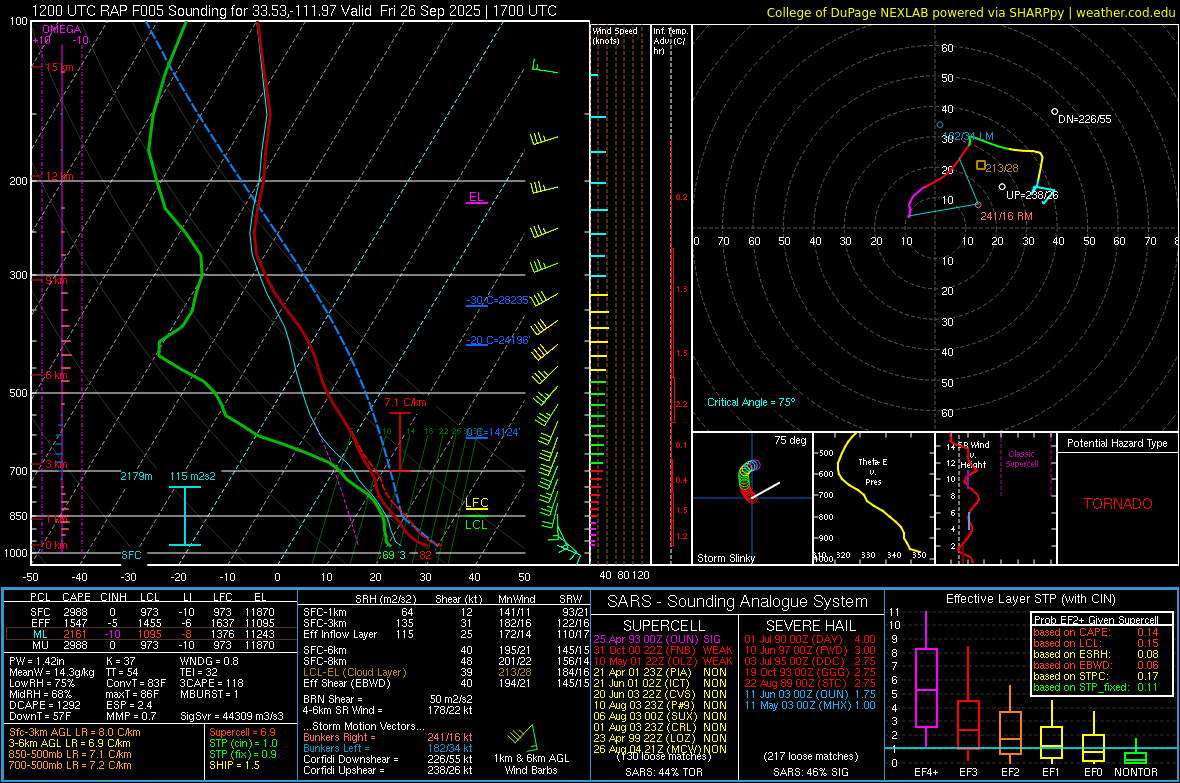1180x783 pixels.
Task: Click the red '241/16 RM' storm motion label
Action: (x=1006, y=216)
